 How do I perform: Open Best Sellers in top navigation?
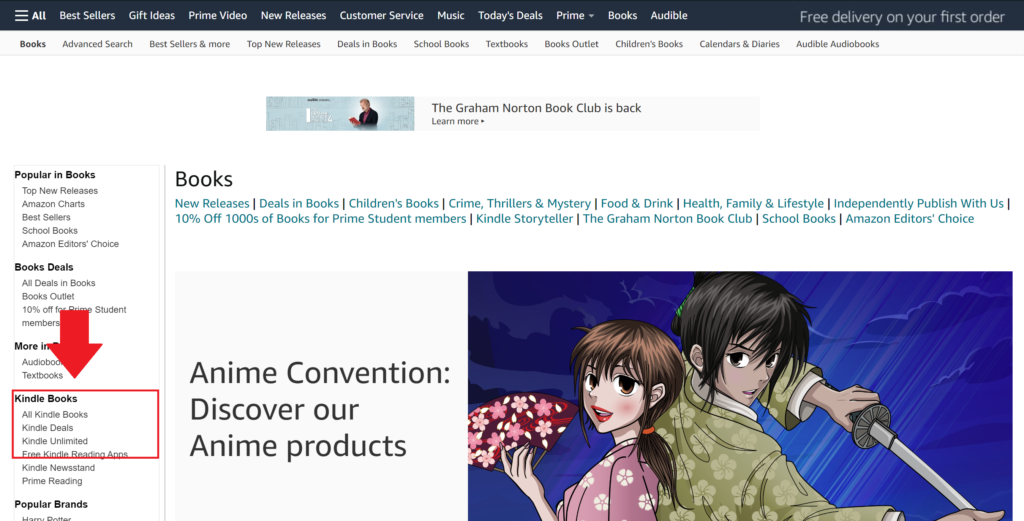click(87, 16)
